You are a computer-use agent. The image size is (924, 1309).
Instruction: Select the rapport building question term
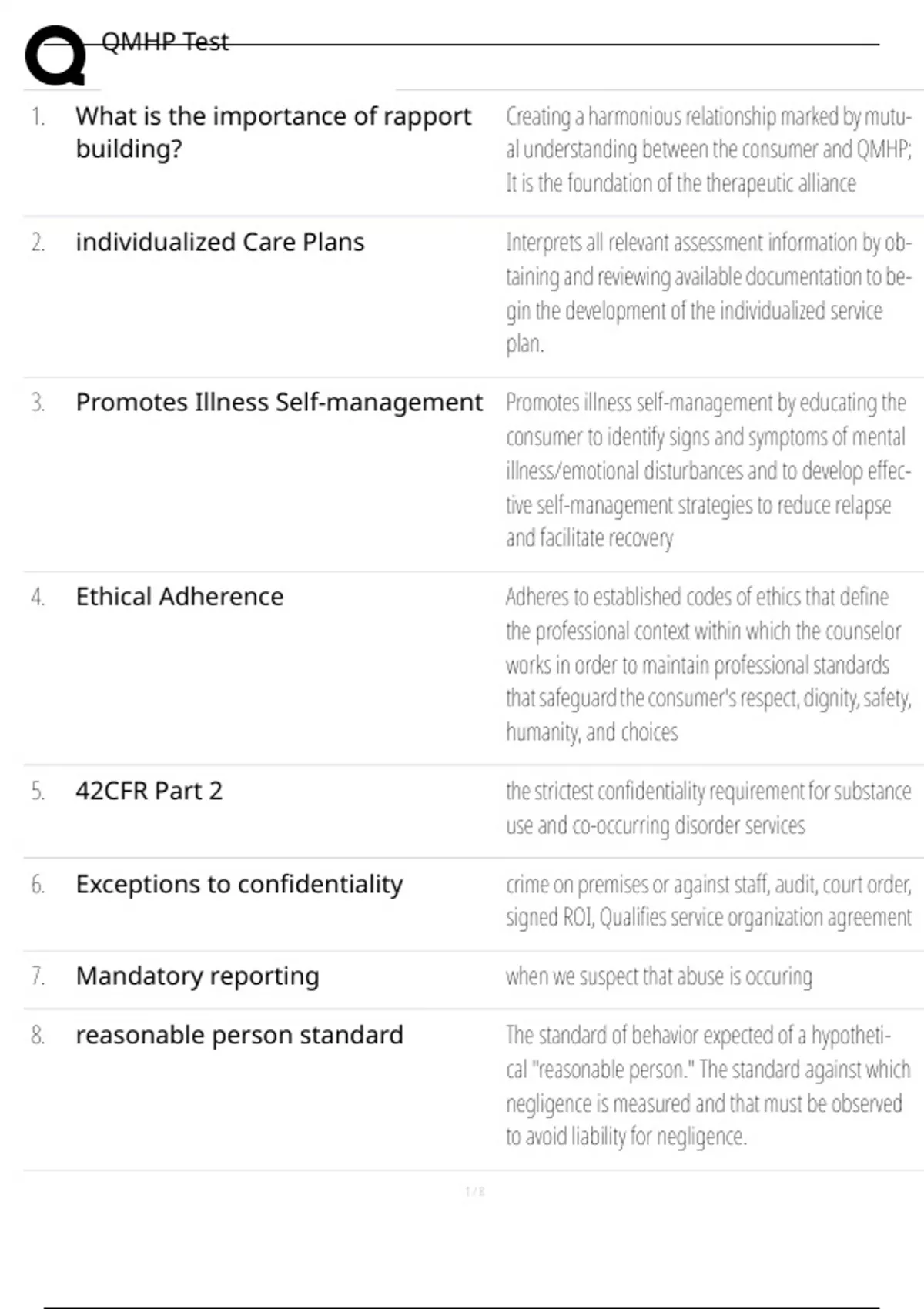pos(273,132)
